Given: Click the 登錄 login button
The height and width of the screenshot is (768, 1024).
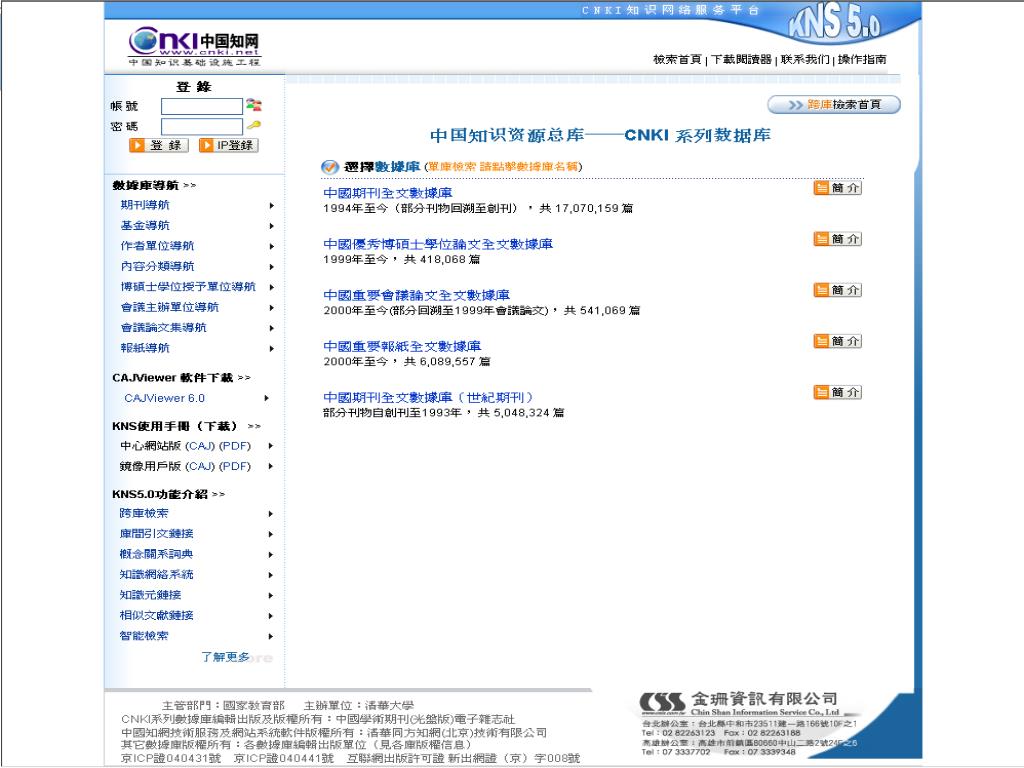Looking at the screenshot, I should [x=159, y=145].
